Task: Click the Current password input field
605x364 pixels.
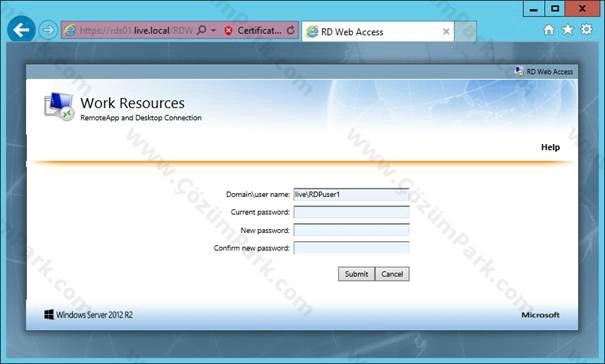Action: (351, 212)
